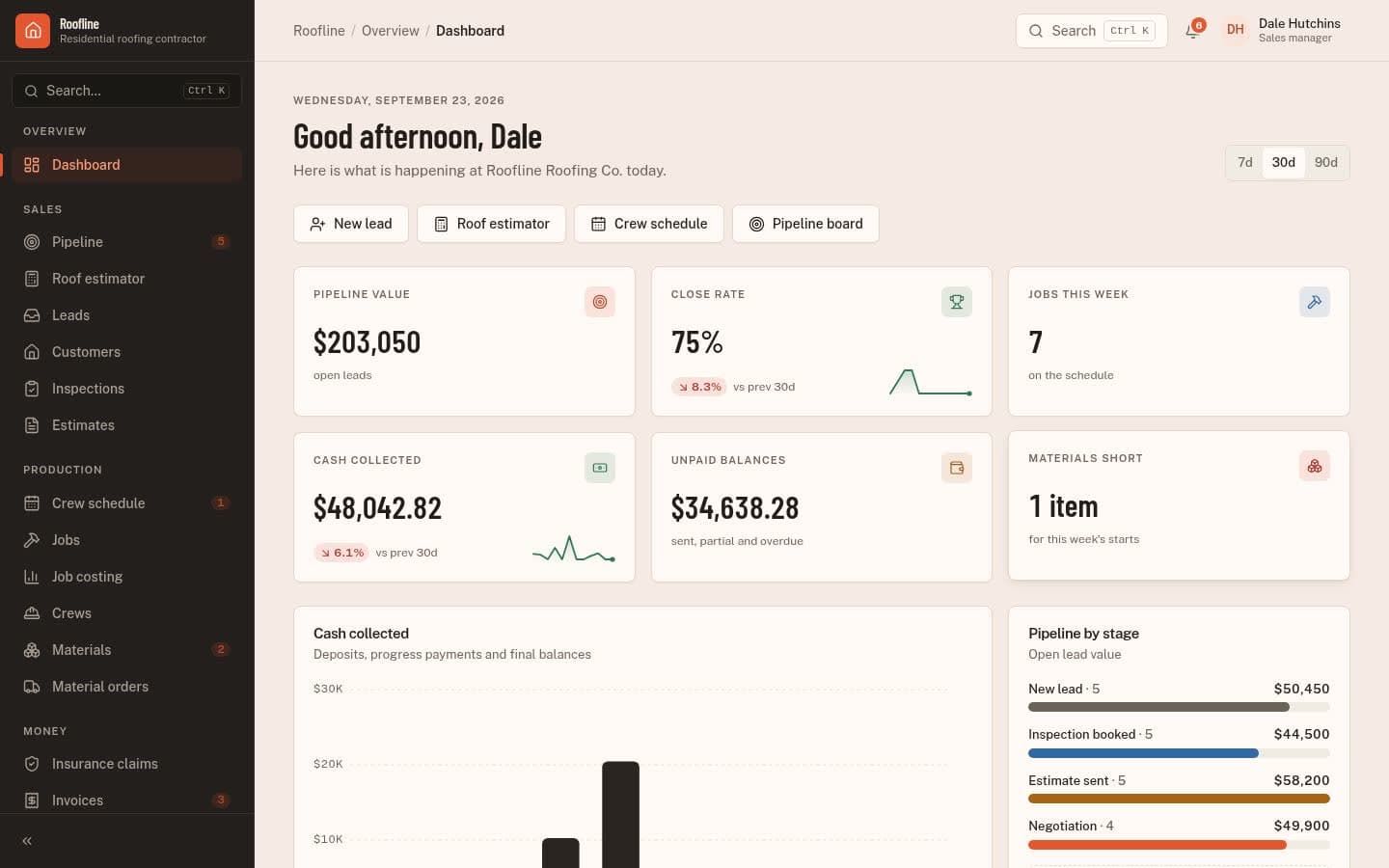Click the Estimate sent progress bar
Screen dimensions: 1389x868
[x=1179, y=799]
